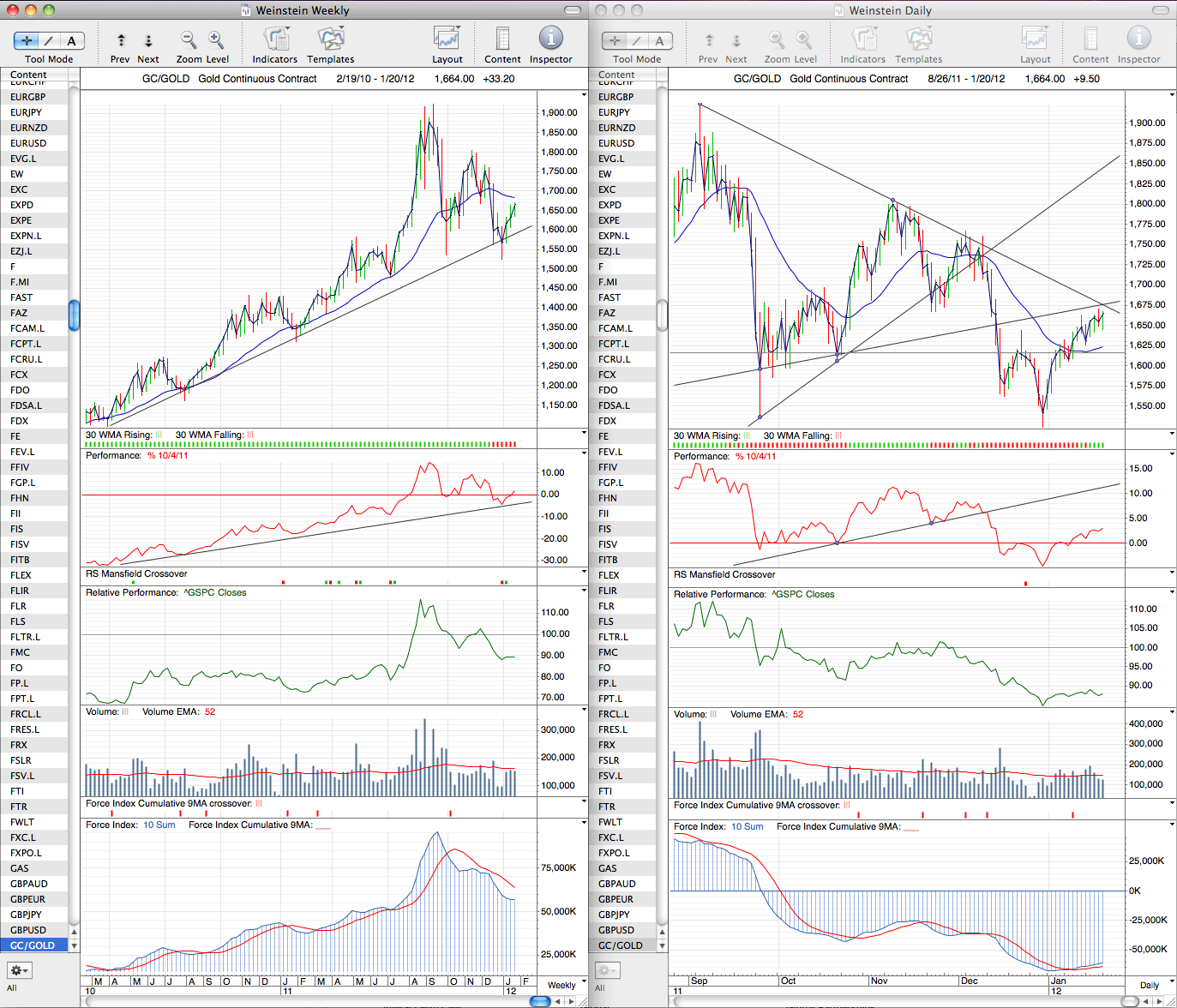Select line drawing tool mode in Weinstein Daily
Image resolution: width=1177 pixels, height=1008 pixels.
[638, 40]
